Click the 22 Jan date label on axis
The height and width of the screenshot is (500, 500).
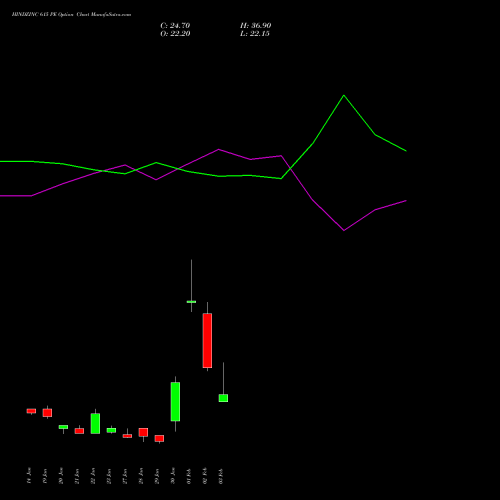[93, 476]
